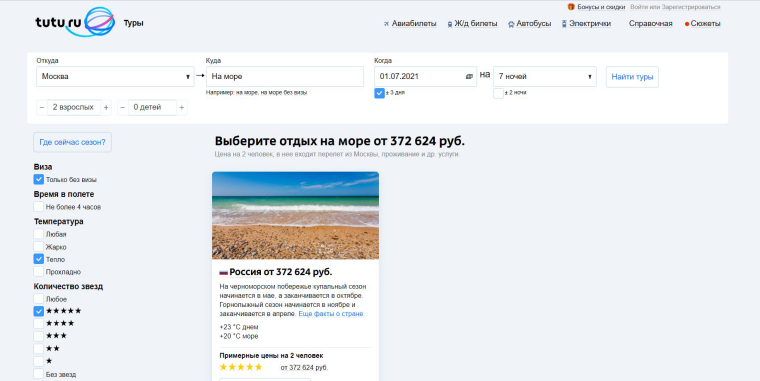Open the tutu.ru logo homepage
The width and height of the screenshot is (760, 381).
pos(75,22)
